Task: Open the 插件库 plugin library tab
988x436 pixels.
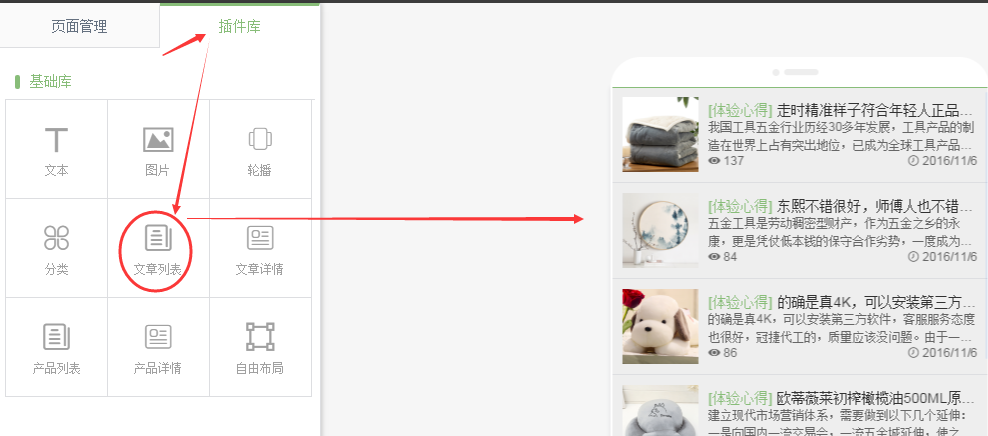Action: tap(239, 26)
